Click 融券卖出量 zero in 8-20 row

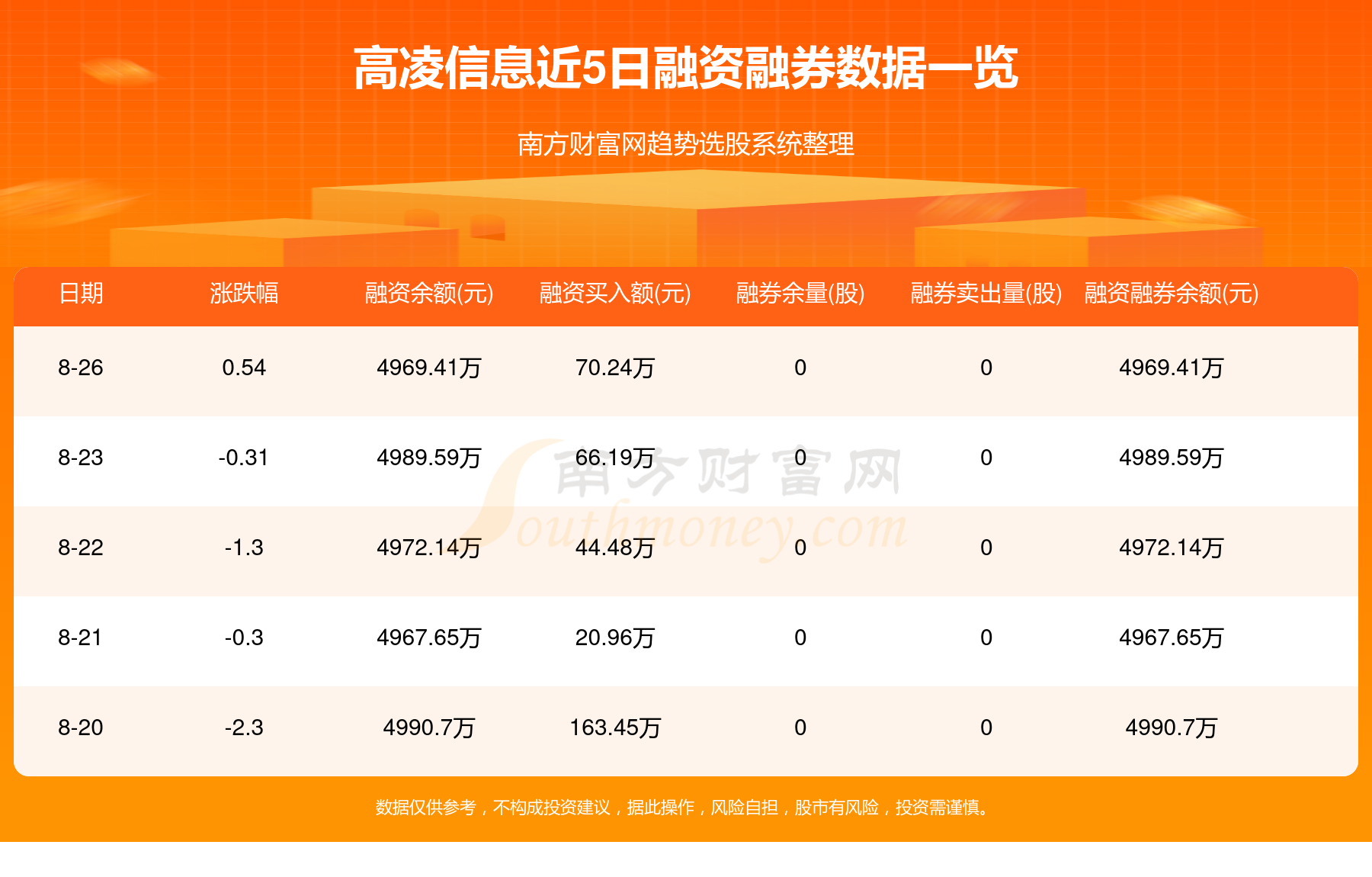point(986,728)
